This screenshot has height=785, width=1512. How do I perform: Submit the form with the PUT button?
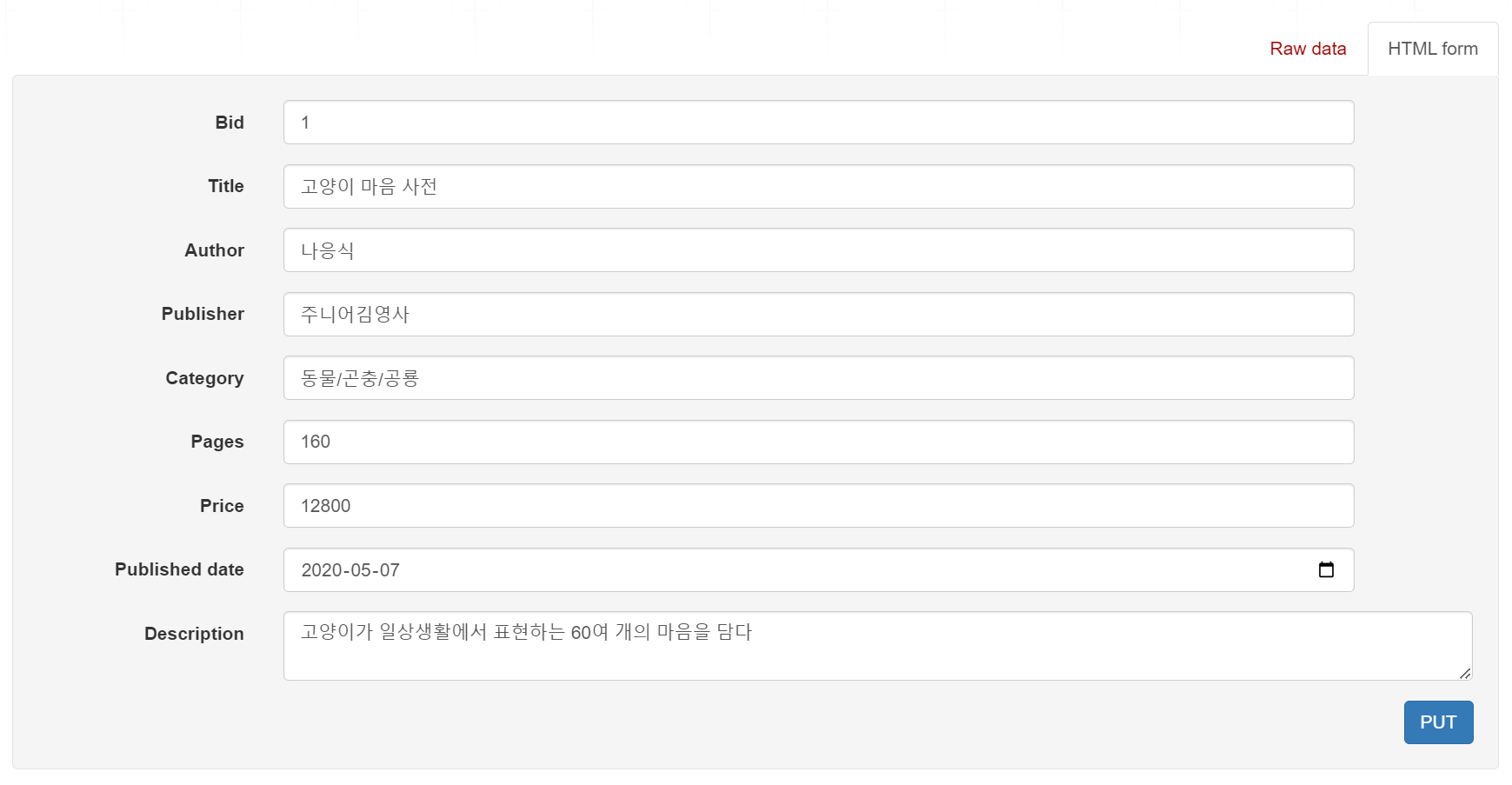click(x=1438, y=722)
